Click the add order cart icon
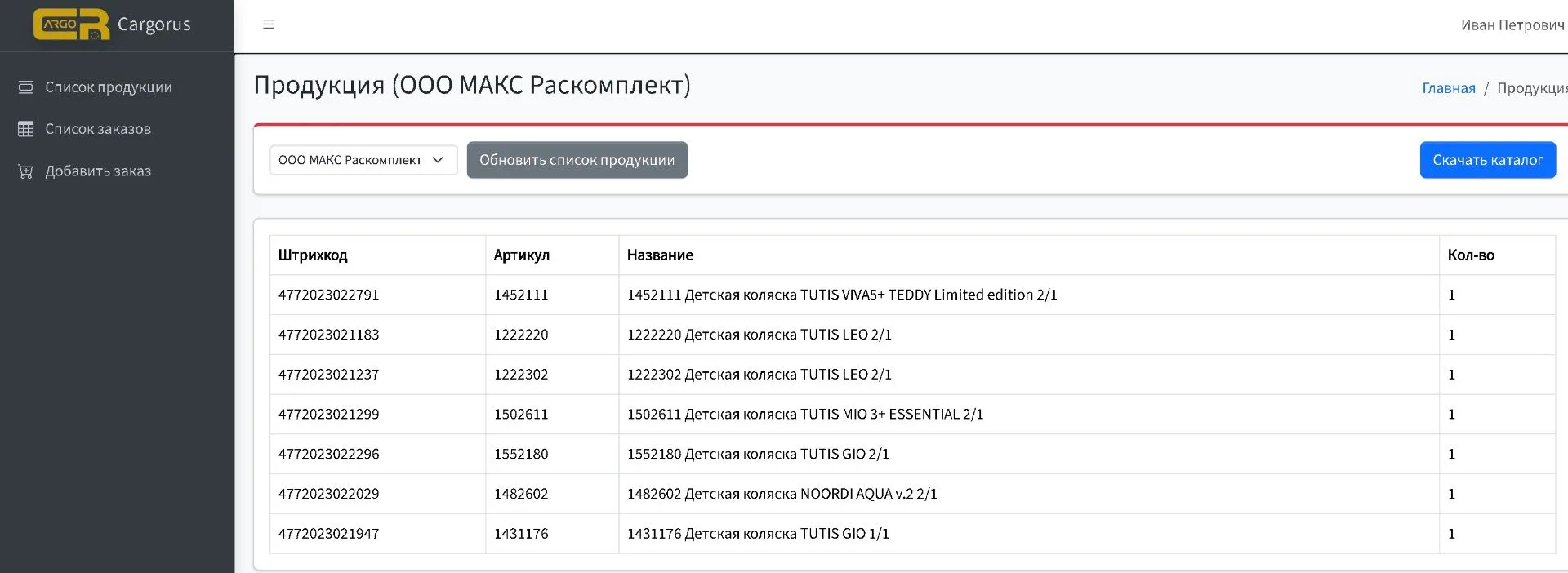The height and width of the screenshot is (573, 1568). [x=26, y=171]
